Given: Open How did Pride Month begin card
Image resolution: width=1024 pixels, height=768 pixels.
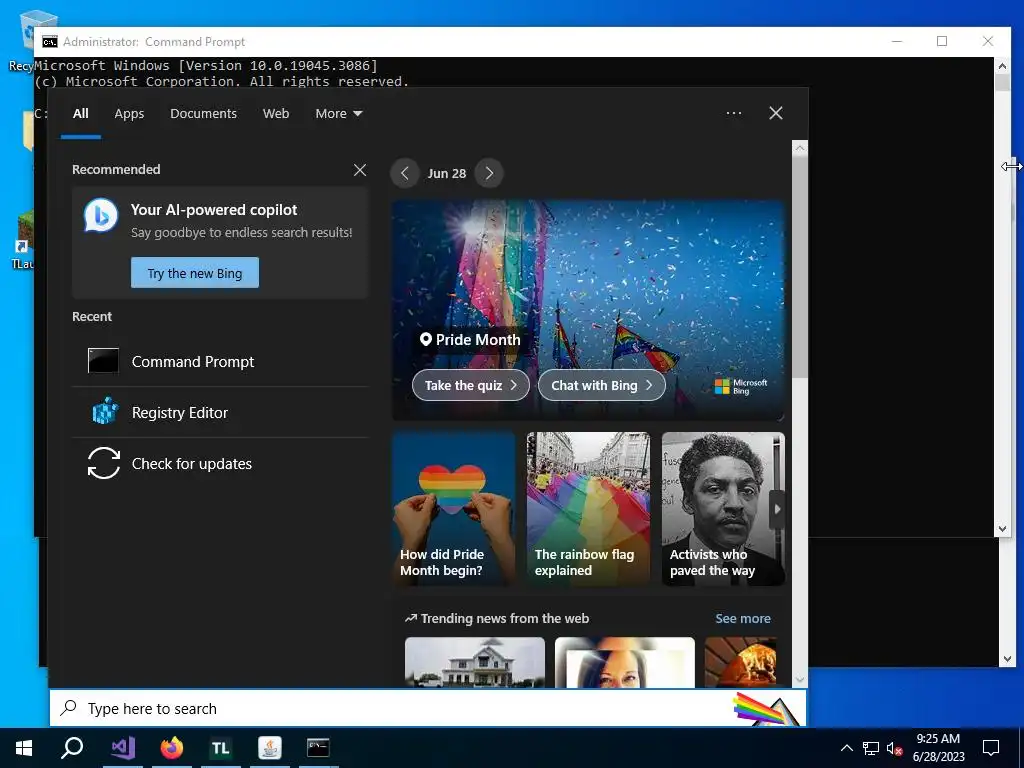Looking at the screenshot, I should [x=454, y=509].
